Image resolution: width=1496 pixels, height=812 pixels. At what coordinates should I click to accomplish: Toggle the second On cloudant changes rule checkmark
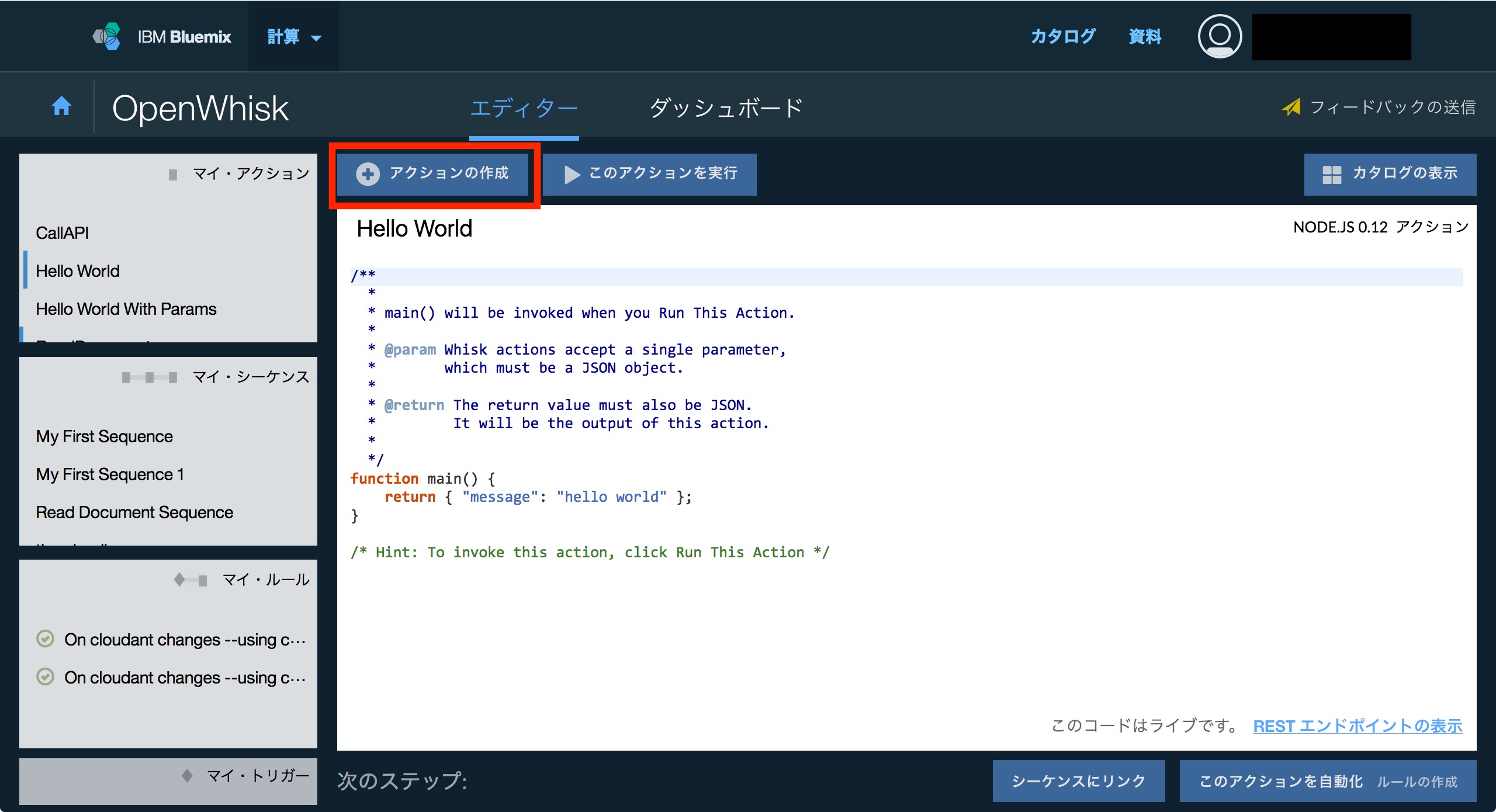pos(46,677)
